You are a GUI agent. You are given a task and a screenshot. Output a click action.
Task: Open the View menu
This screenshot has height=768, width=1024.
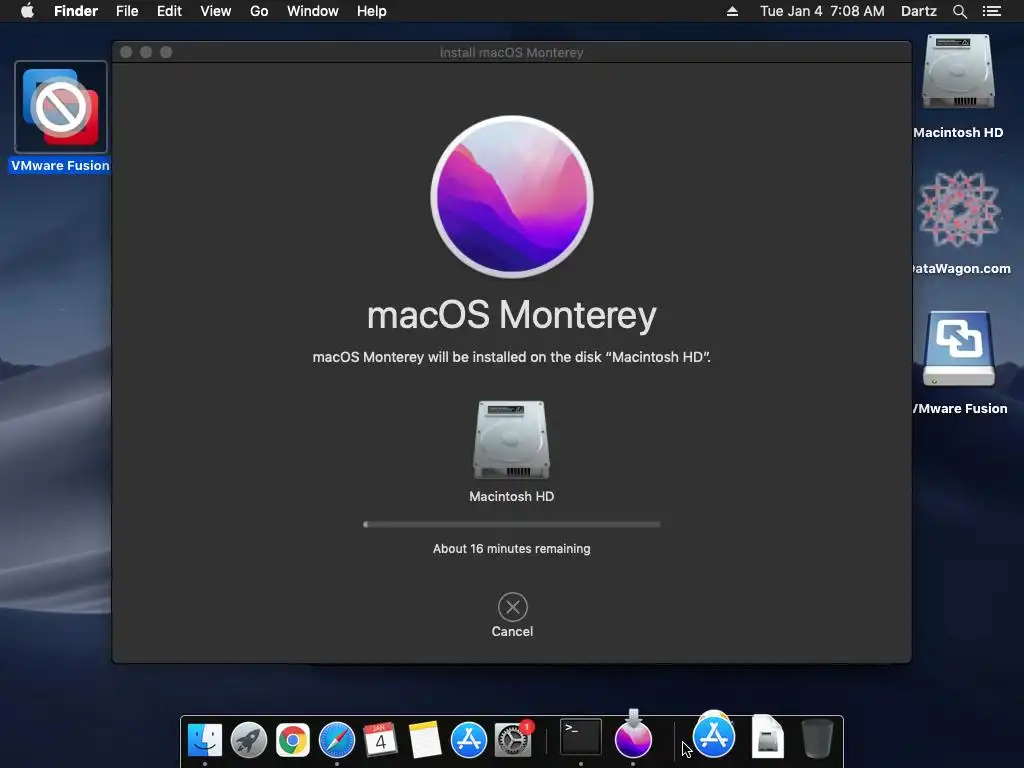click(x=216, y=11)
